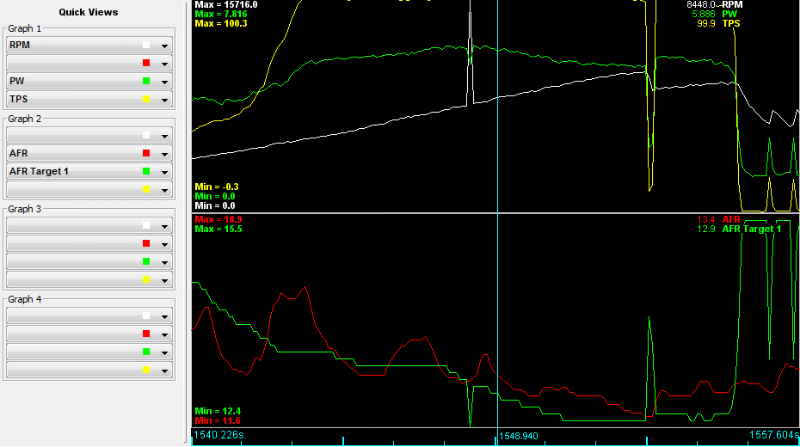Image resolution: width=800 pixels, height=447 pixels.
Task: Click the yellow color swatch beside TPS
Action: pyautogui.click(x=146, y=99)
